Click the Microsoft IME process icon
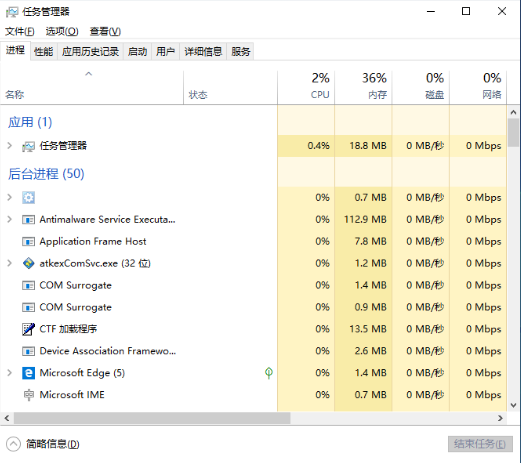This screenshot has width=521, height=463. point(28,395)
